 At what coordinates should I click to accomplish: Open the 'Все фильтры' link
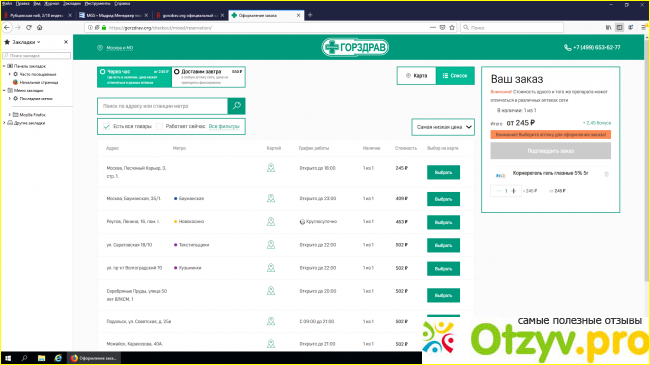coord(224,127)
